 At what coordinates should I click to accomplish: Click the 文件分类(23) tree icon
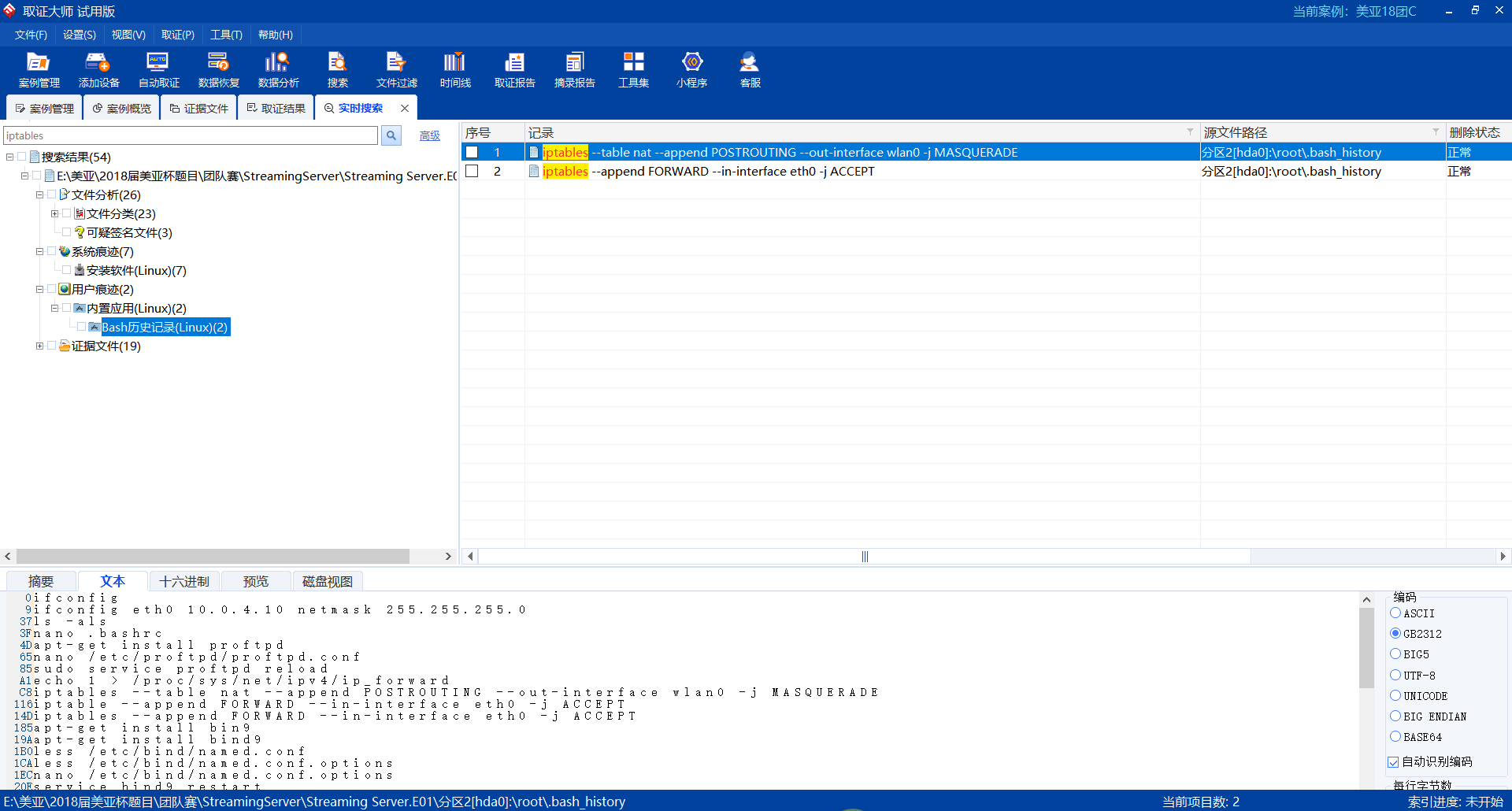pos(80,213)
